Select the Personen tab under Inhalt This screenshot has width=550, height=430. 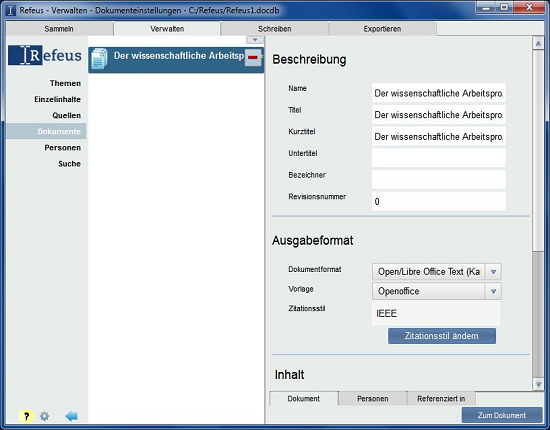click(373, 399)
